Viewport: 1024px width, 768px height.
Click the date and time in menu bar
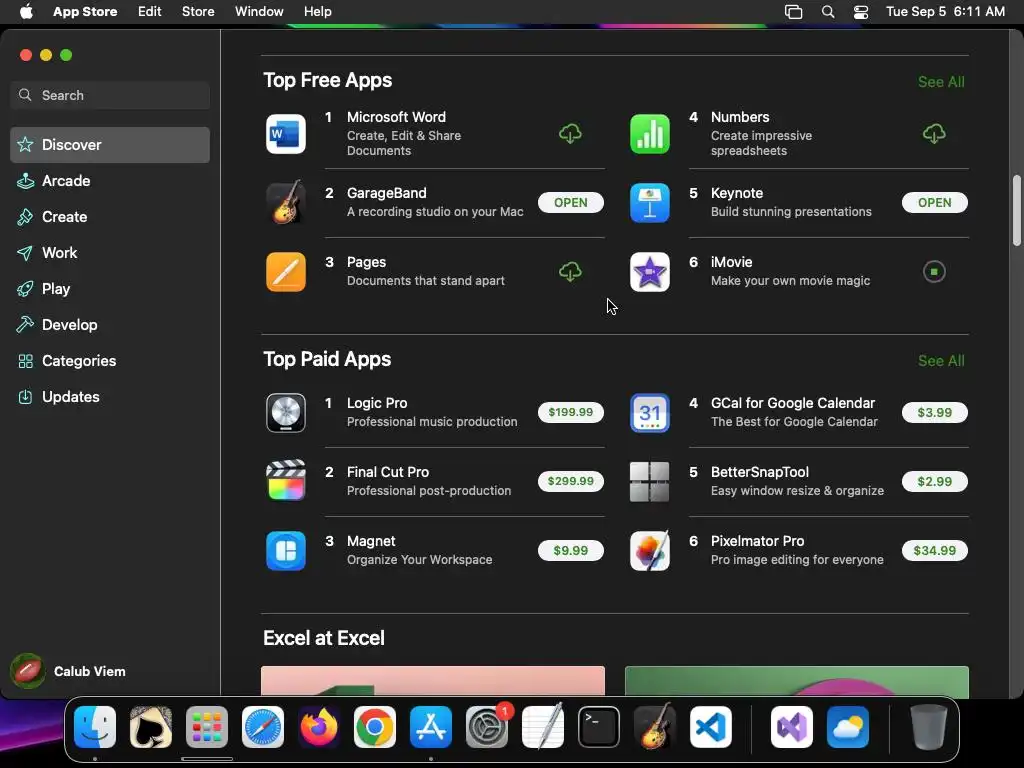[x=945, y=12]
